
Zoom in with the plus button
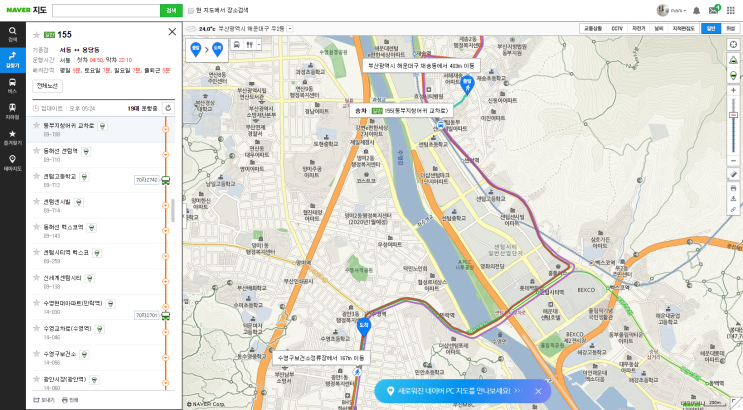pyautogui.click(x=734, y=91)
